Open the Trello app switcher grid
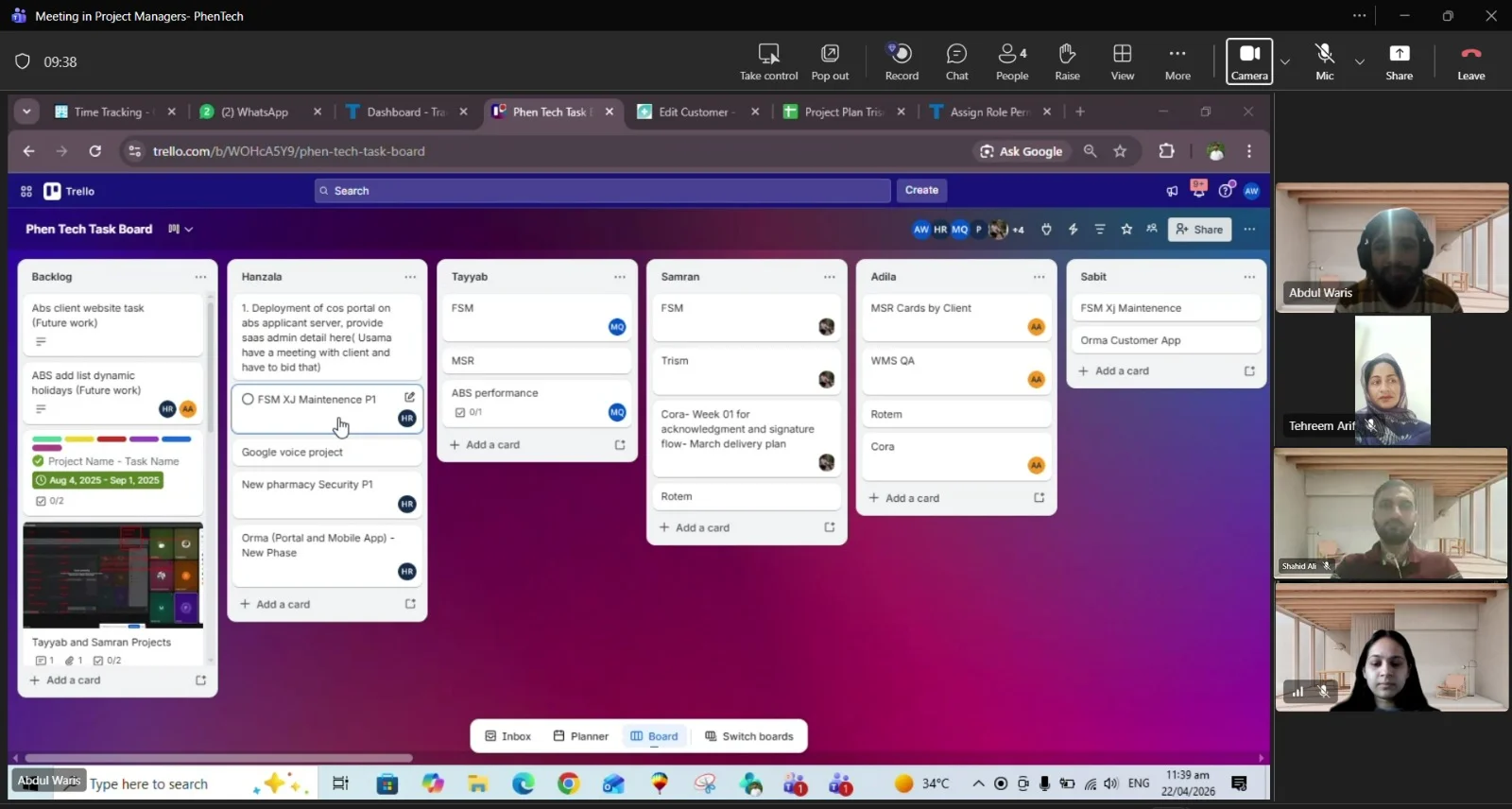Image resolution: width=1512 pixels, height=809 pixels. pos(26,191)
